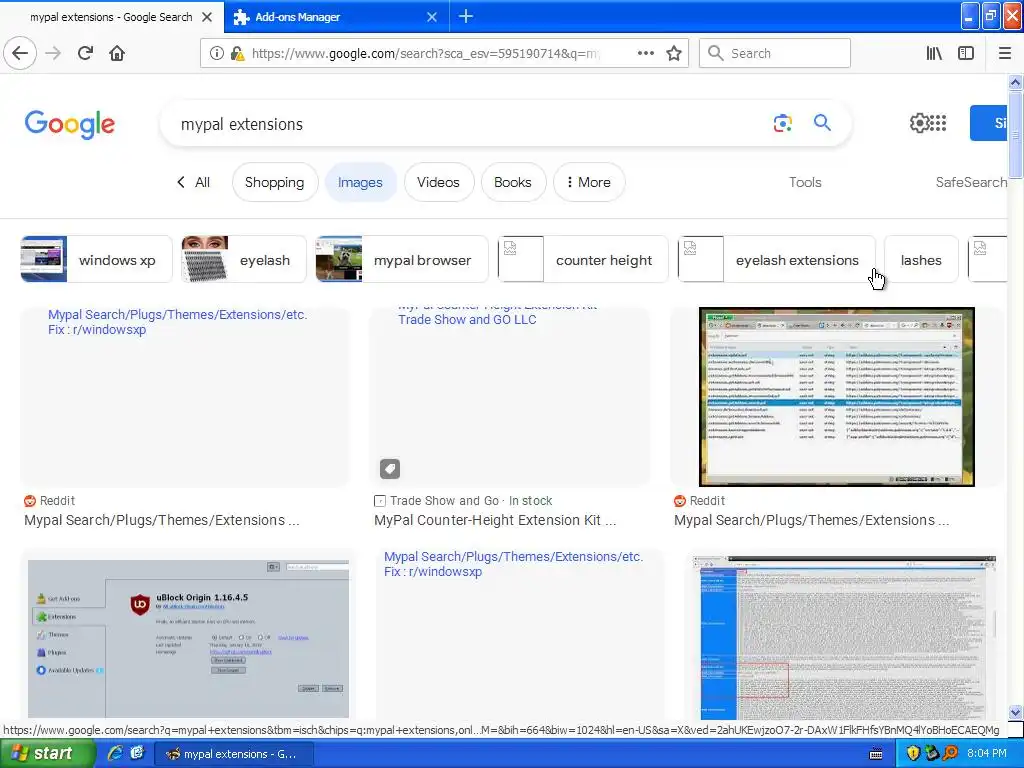This screenshot has width=1024, height=768.
Task: Click the blue magnifier search button
Action: pos(822,123)
